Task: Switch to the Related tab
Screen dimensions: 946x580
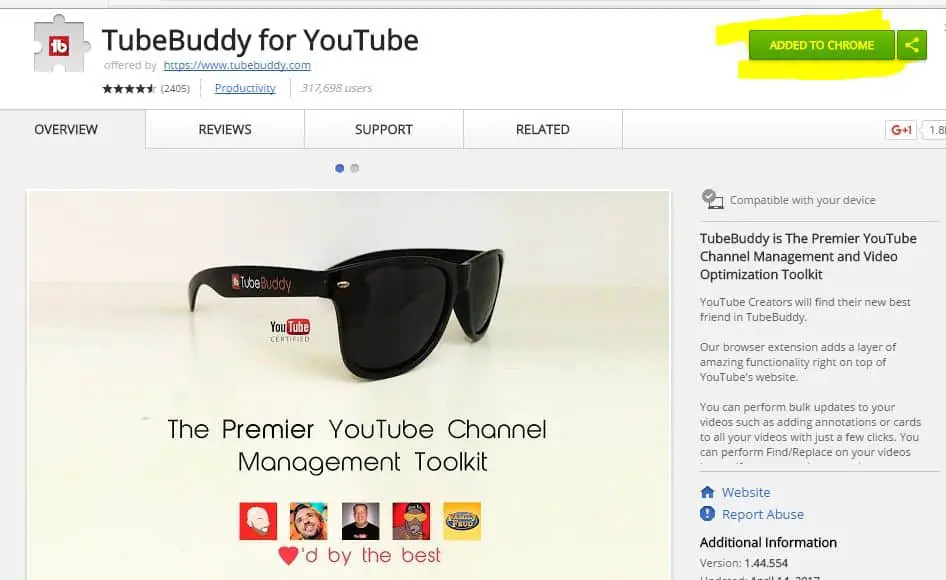Action: pyautogui.click(x=542, y=129)
